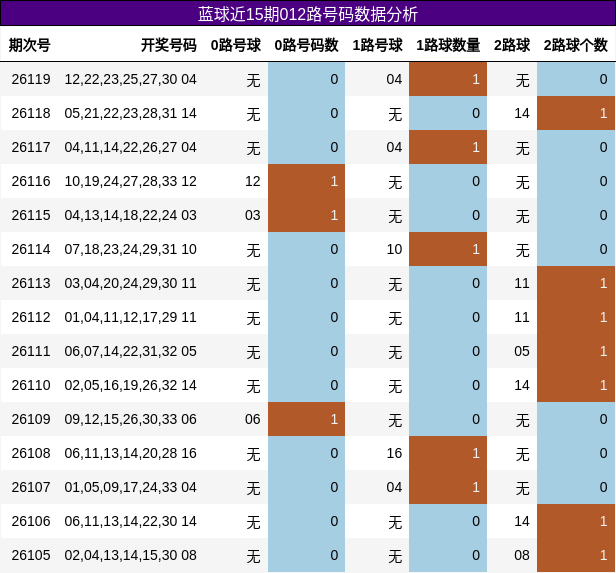Click draw numbers 06,11,13,14,20,28 16

pos(130,453)
